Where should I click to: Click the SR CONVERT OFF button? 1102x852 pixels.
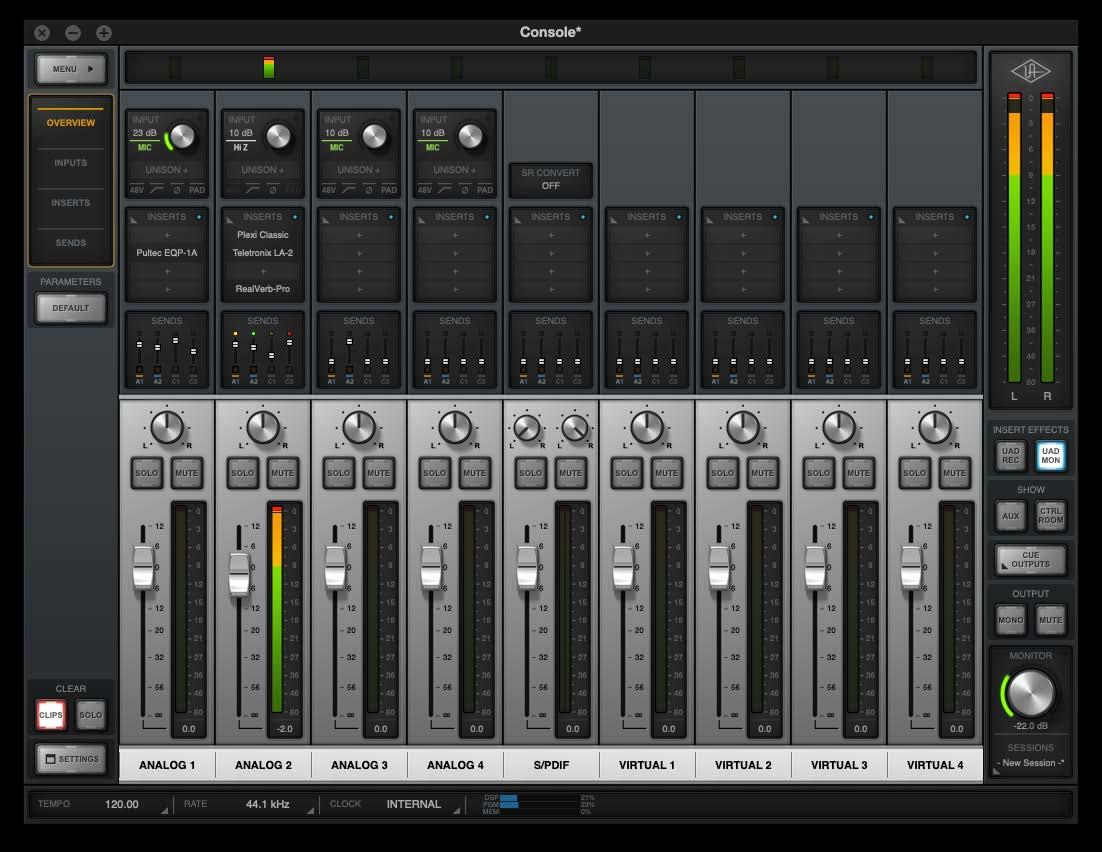pyautogui.click(x=551, y=179)
